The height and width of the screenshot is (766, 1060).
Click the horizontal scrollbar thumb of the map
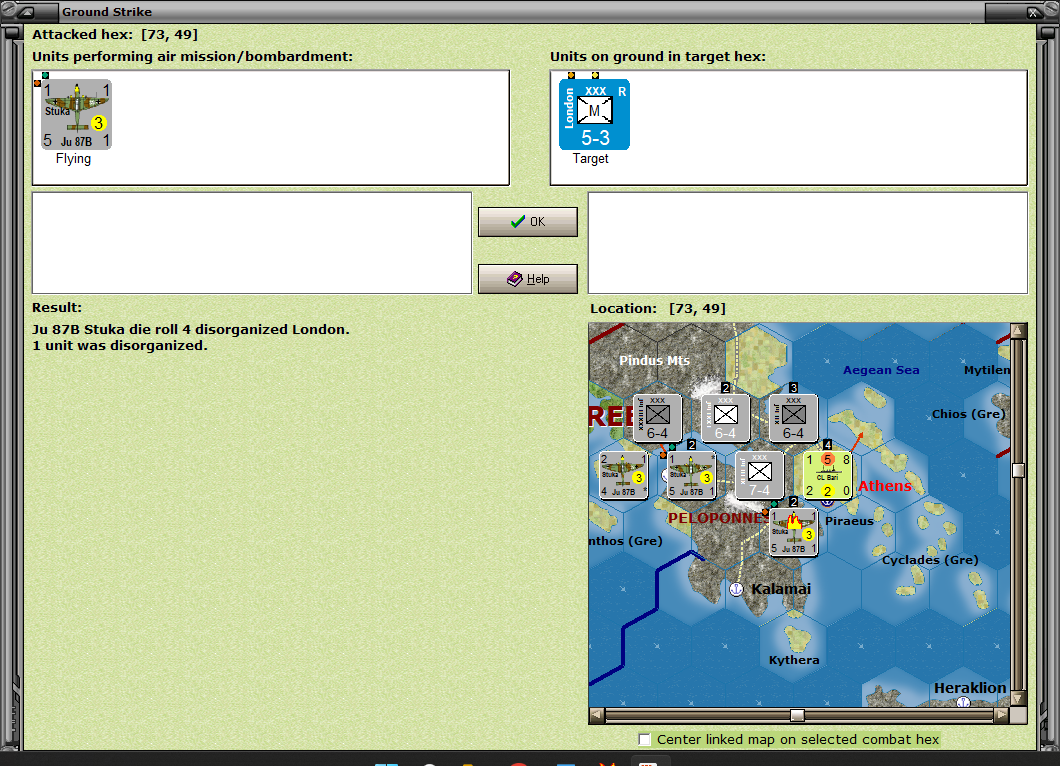797,715
